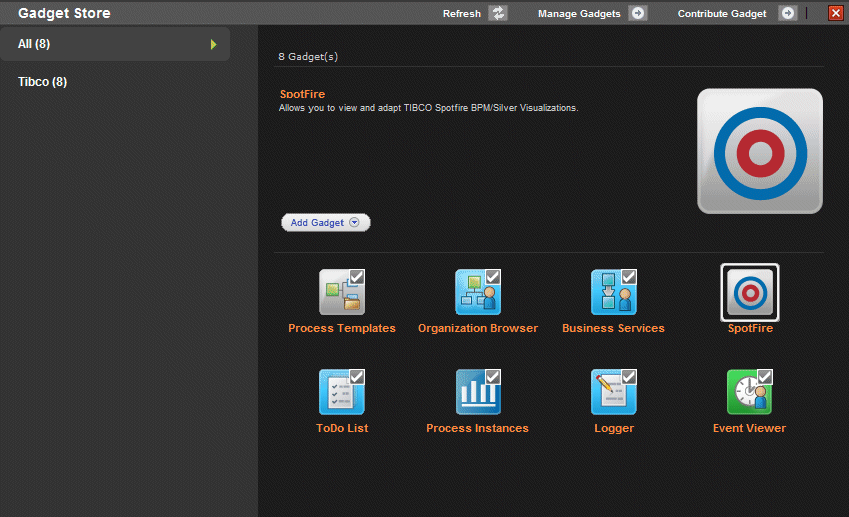The width and height of the screenshot is (849, 517).
Task: Select the small SpotFire gadget icon
Action: coord(750,292)
